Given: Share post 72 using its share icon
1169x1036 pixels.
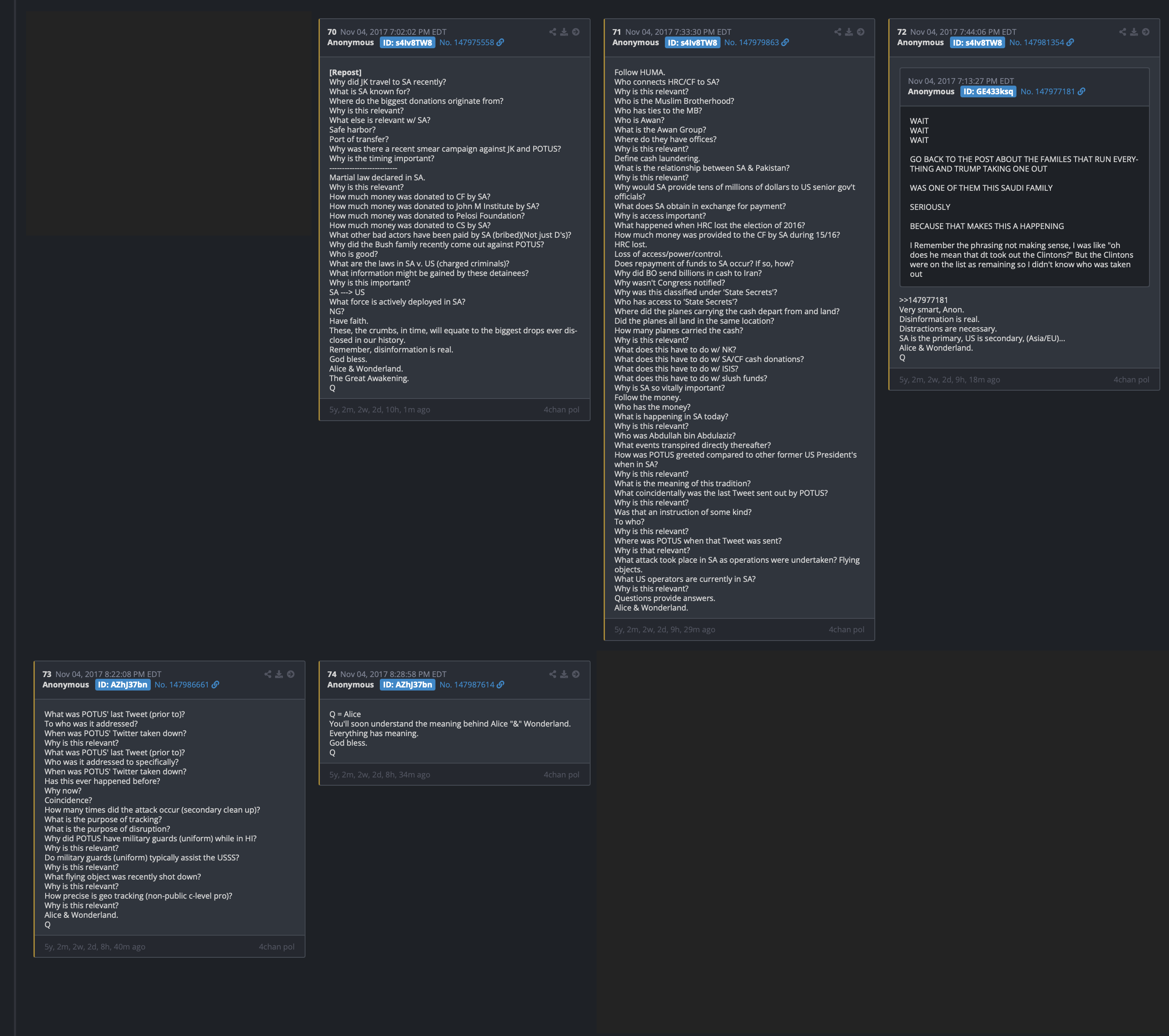Looking at the screenshot, I should (1122, 32).
